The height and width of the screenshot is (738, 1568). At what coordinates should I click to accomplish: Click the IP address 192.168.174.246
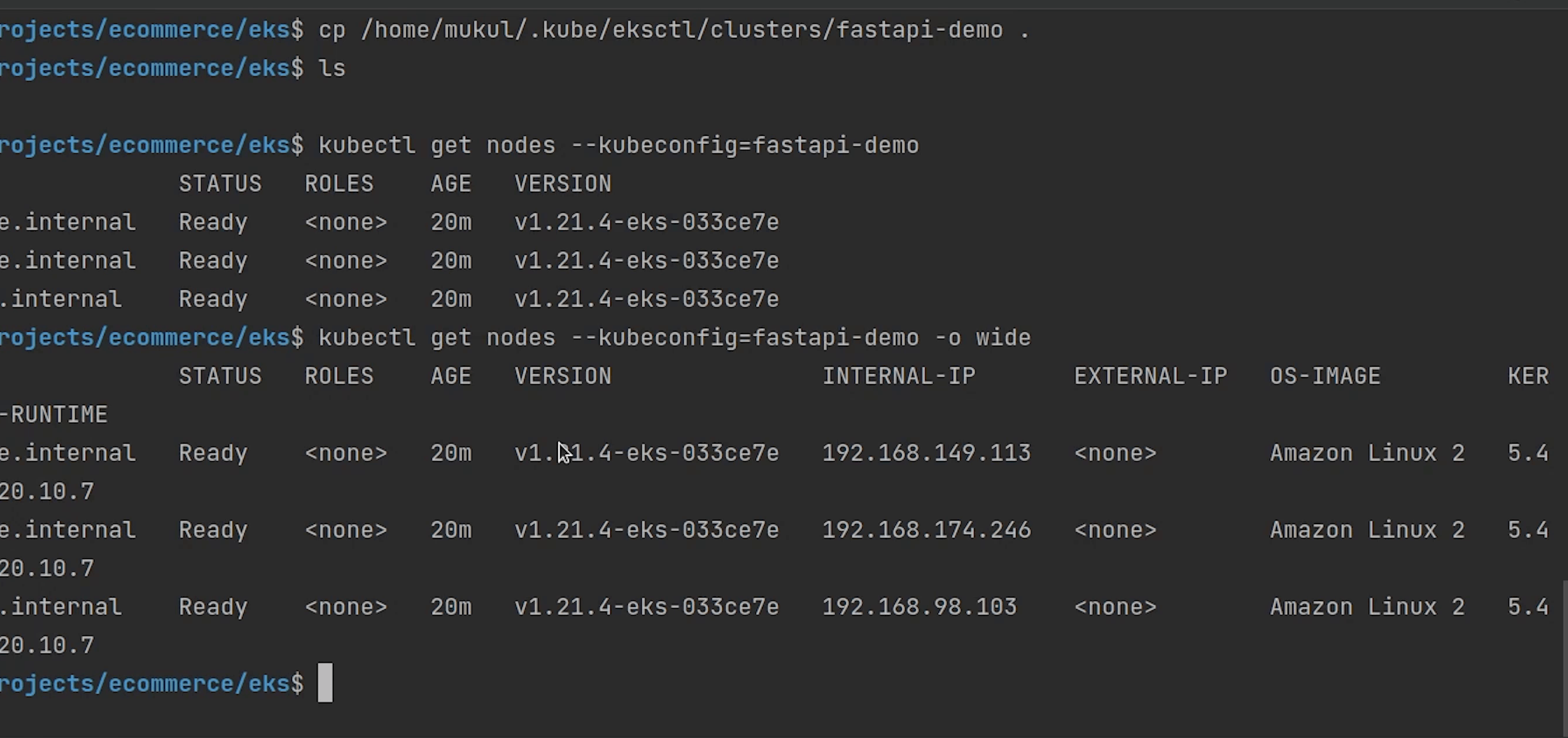[x=926, y=530]
